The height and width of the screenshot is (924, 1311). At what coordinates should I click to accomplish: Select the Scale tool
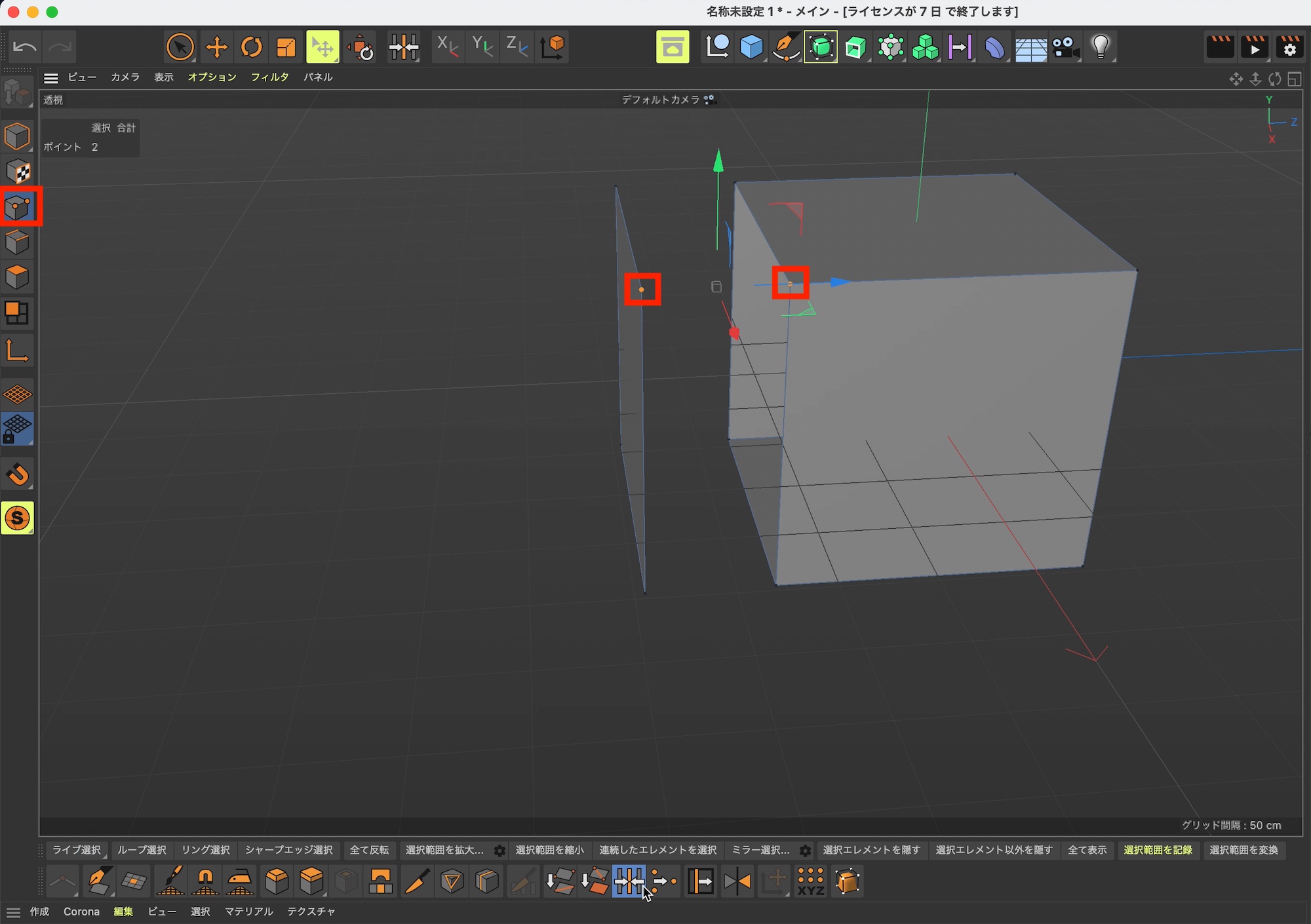286,47
